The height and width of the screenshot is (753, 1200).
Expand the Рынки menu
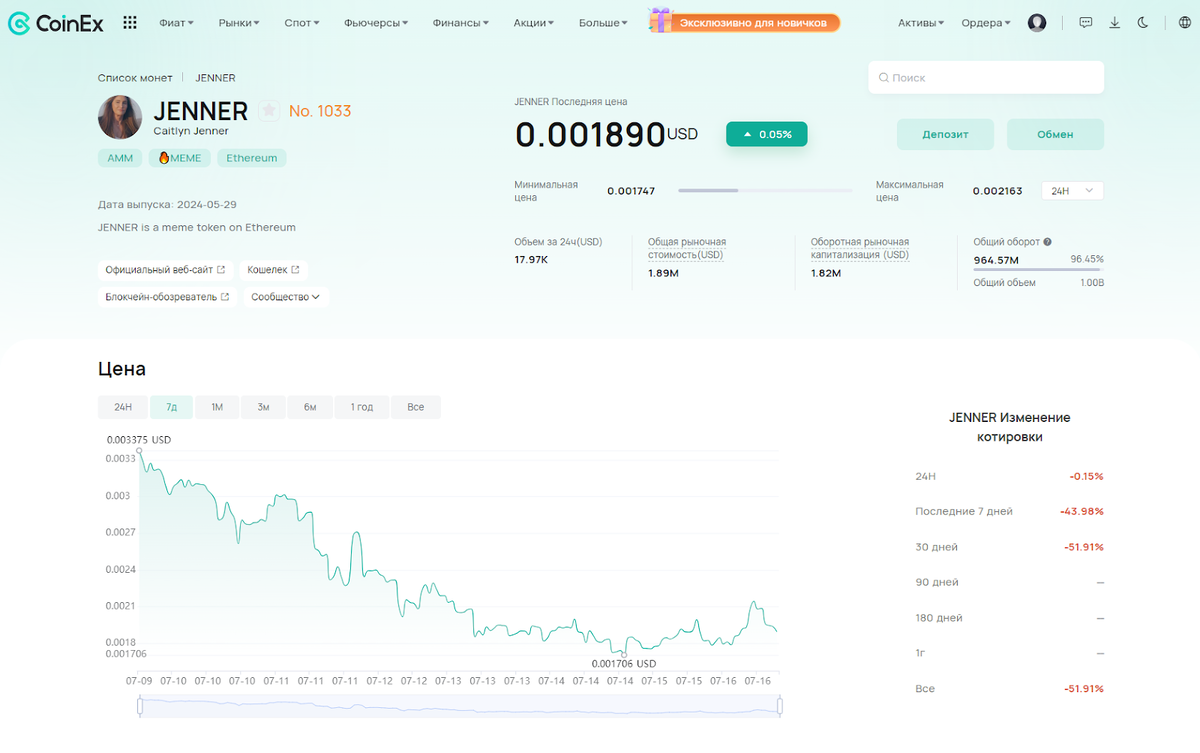[x=239, y=22]
